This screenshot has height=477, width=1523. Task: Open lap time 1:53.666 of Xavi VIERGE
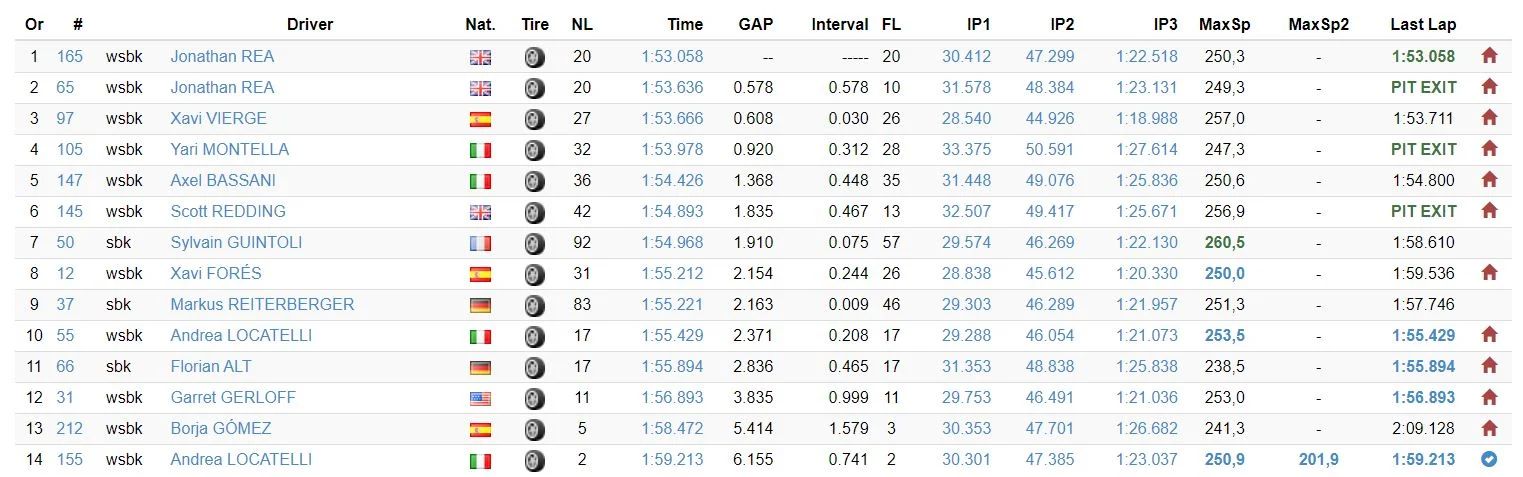pyautogui.click(x=672, y=118)
